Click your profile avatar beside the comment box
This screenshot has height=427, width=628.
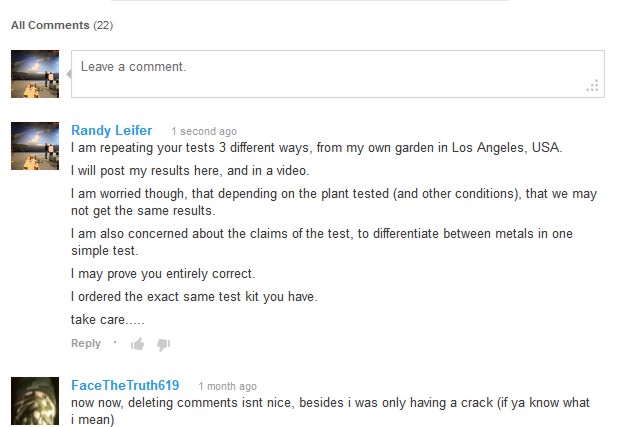(35, 75)
